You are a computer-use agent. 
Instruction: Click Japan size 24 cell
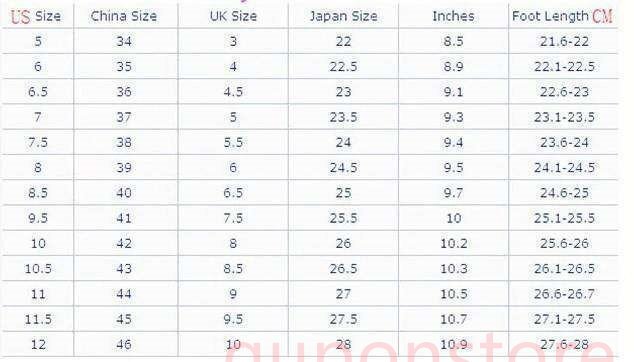(343, 142)
